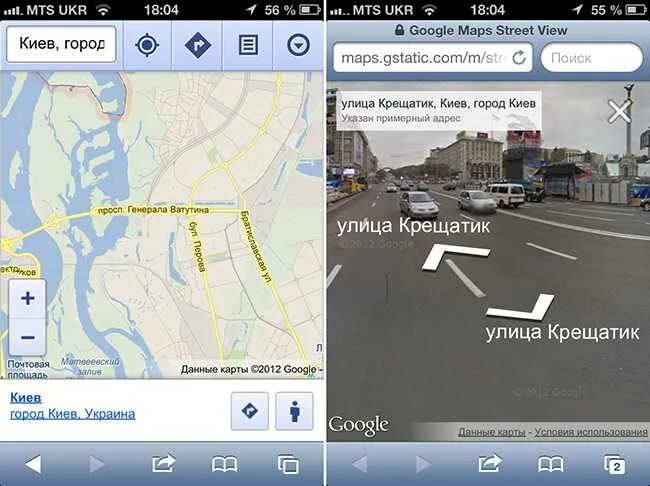Viewport: 650px width, 486px height.
Task: Launch Street View pegman icon
Action: coord(294,411)
